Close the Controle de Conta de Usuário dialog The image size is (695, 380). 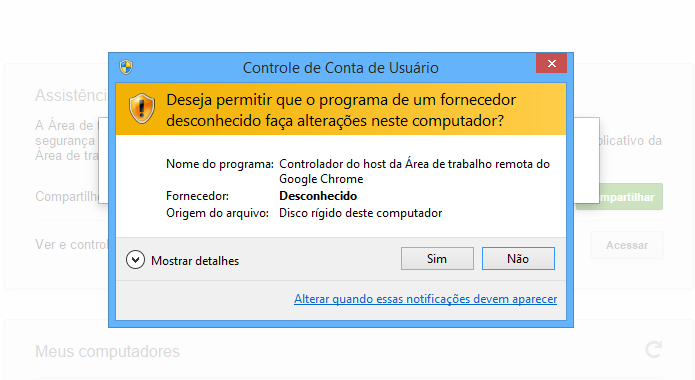click(551, 63)
